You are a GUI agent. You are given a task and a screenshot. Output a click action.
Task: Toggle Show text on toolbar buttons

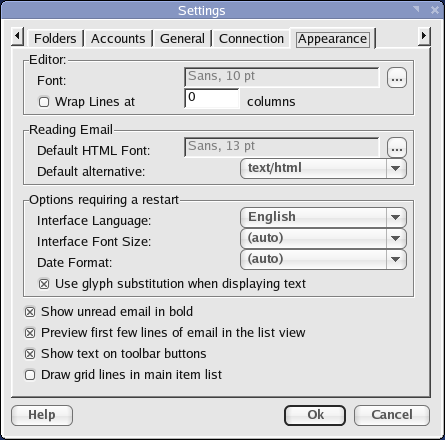click(x=30, y=354)
